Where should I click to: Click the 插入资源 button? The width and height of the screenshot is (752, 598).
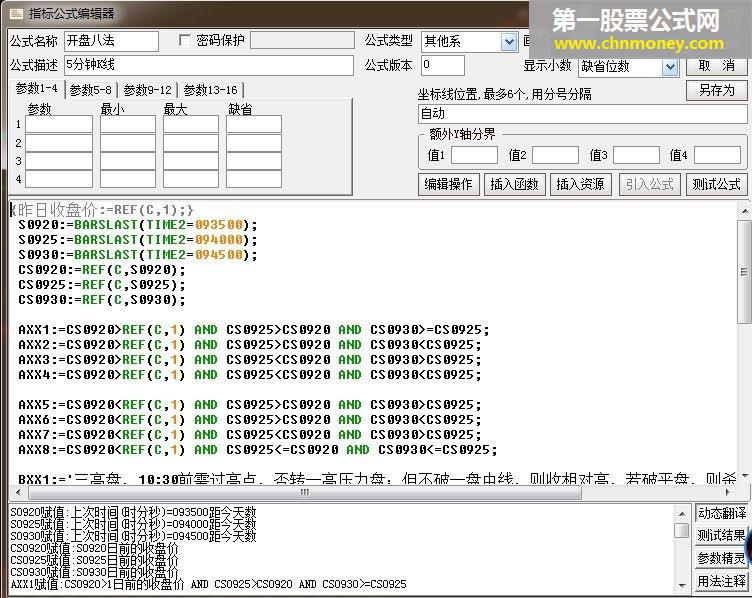[x=581, y=184]
